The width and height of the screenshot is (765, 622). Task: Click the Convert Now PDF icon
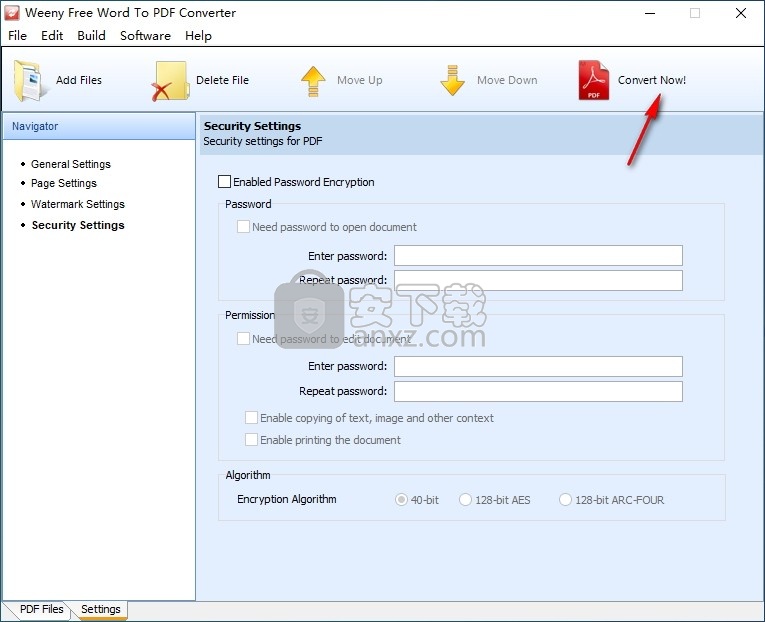click(594, 80)
